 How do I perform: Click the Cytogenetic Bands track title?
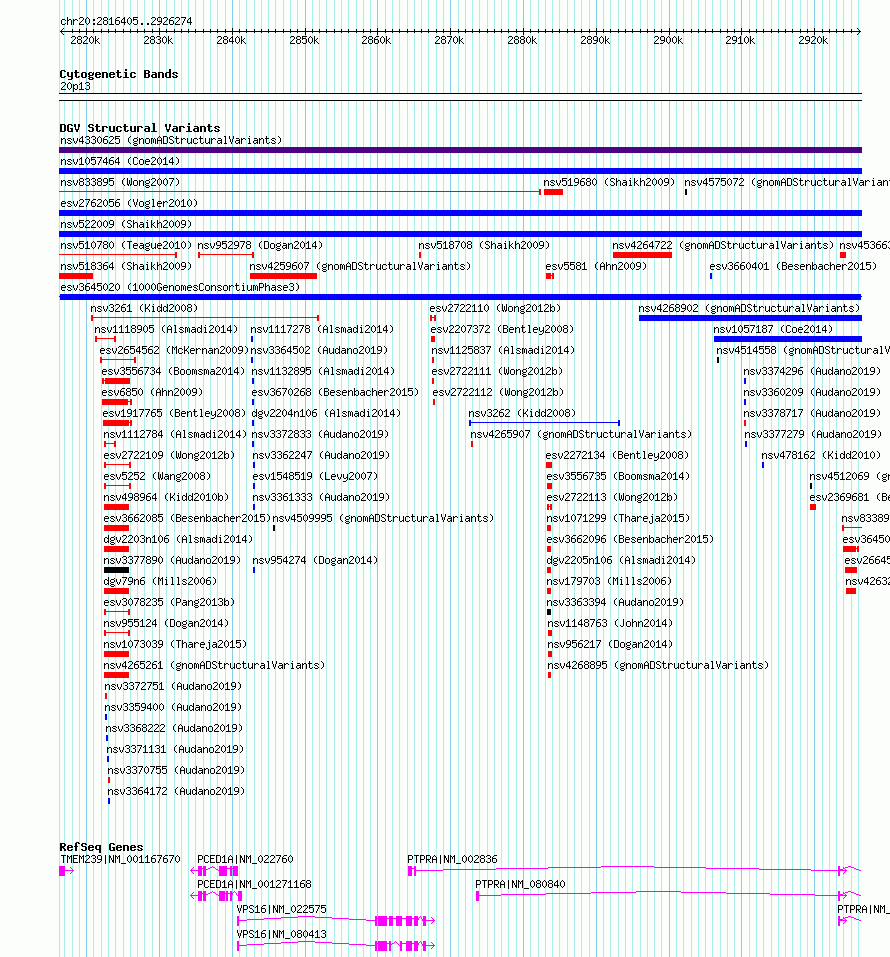click(x=119, y=74)
